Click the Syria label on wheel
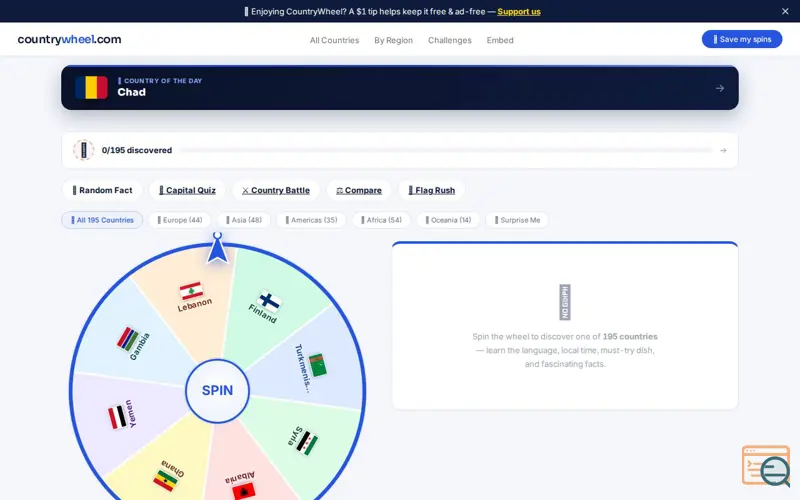Viewport: 800px width, 500px height. 294,436
